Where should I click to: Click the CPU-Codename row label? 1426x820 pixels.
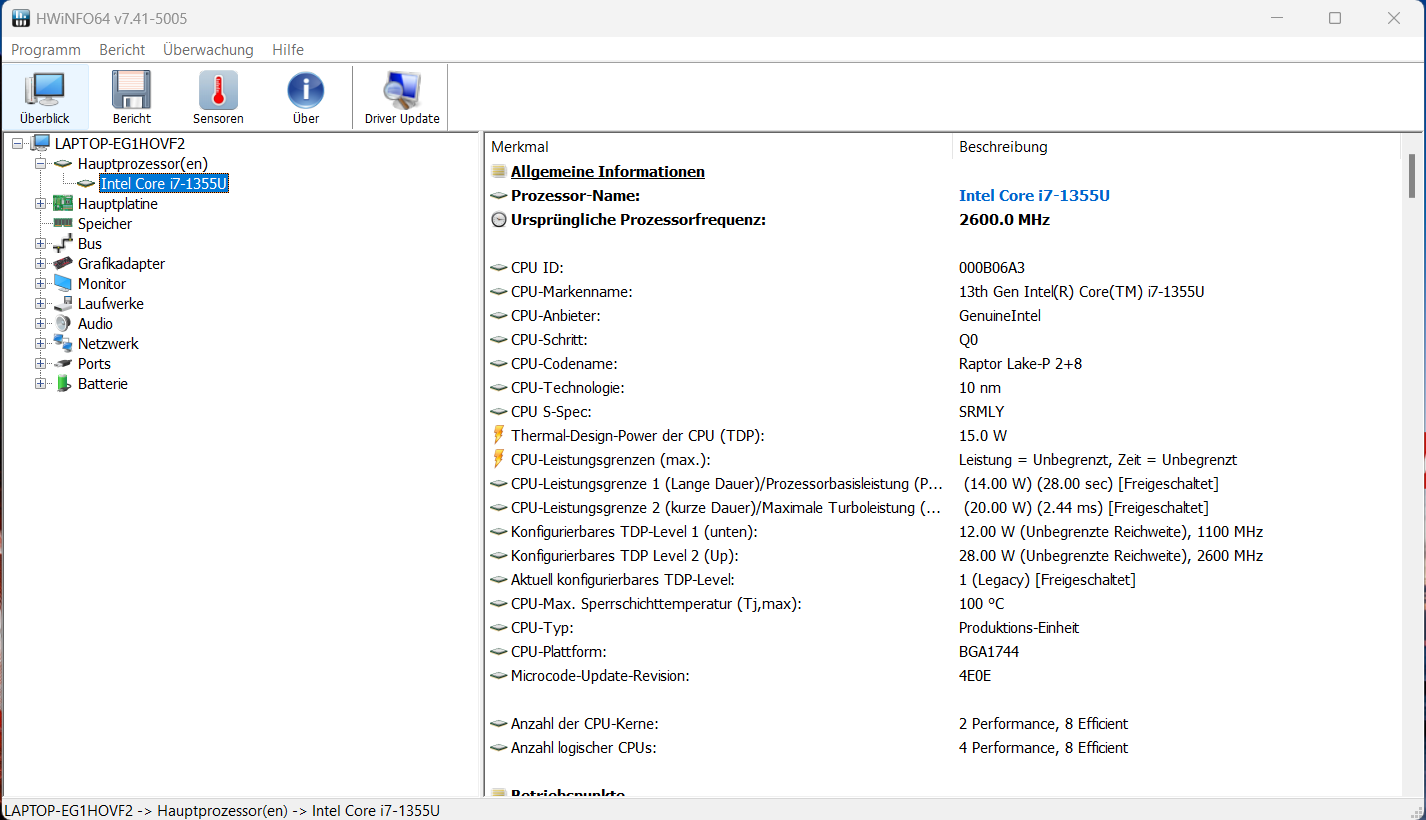(x=564, y=363)
